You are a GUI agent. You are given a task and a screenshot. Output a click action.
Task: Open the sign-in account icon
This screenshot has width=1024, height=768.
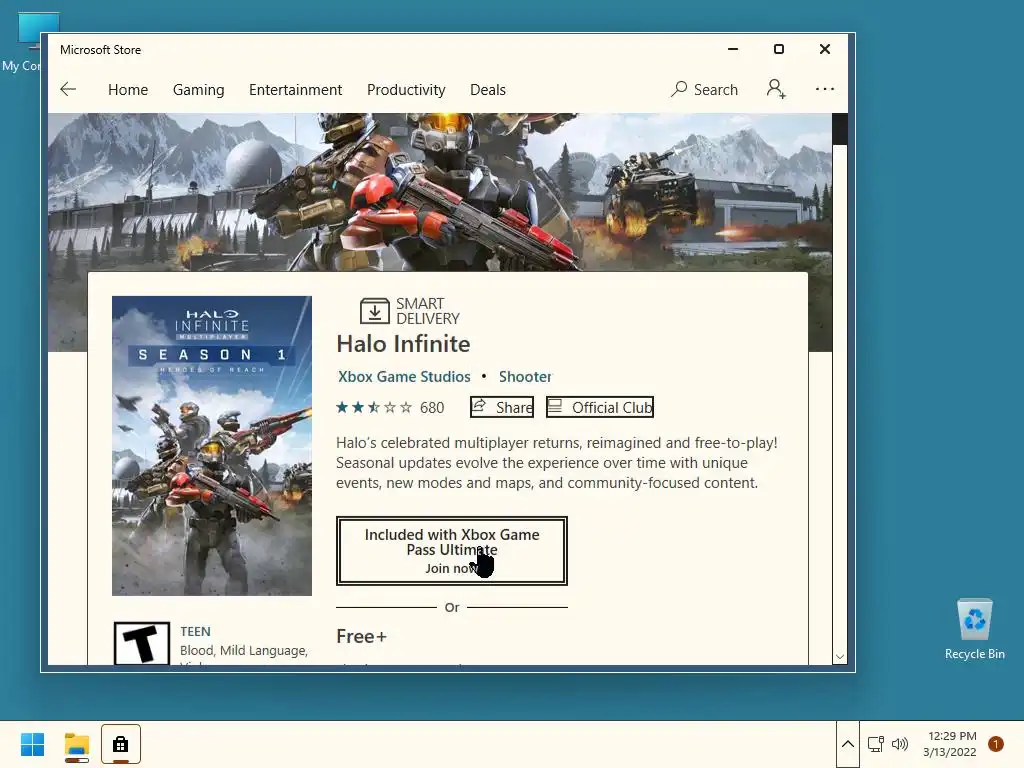(776, 89)
